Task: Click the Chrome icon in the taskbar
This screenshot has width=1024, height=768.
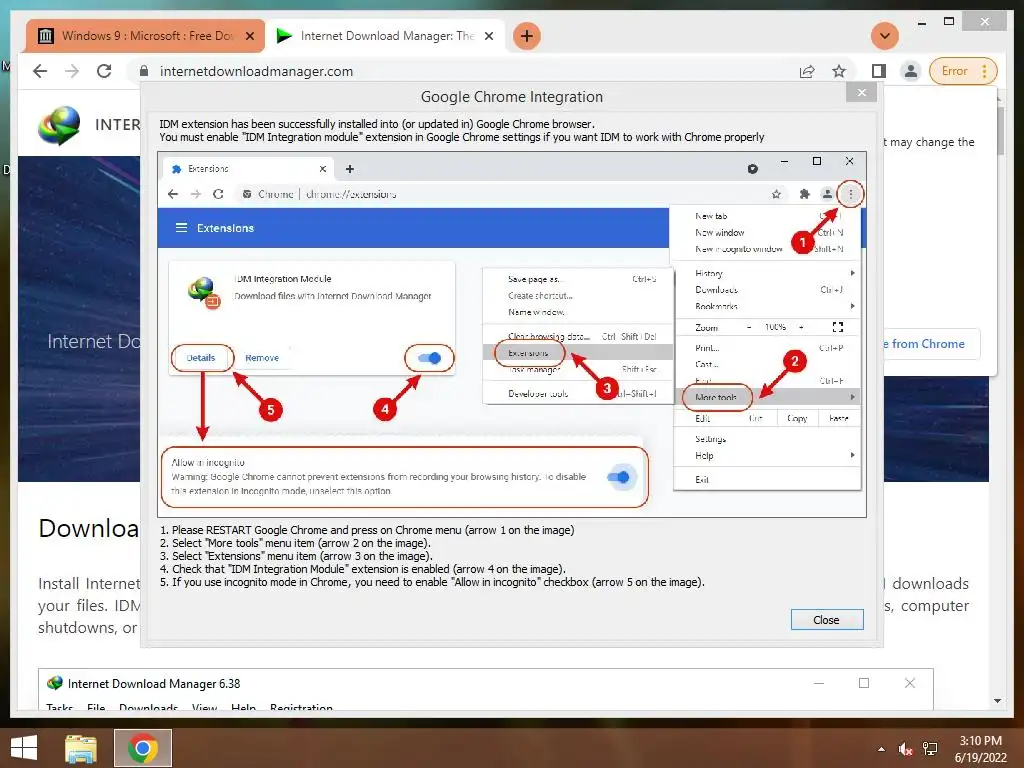Action: 143,748
